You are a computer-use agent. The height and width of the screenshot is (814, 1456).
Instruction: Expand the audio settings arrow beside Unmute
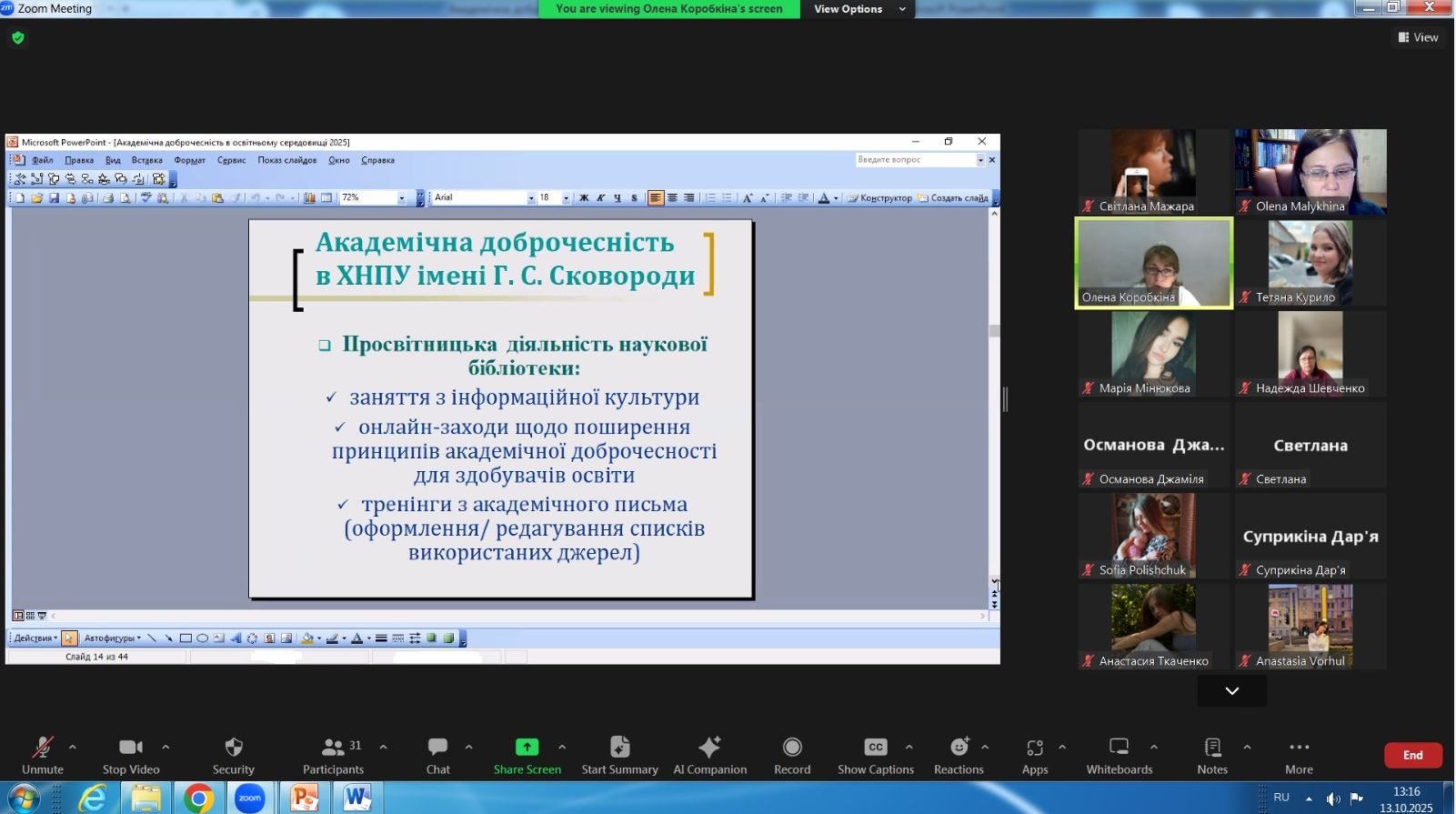[73, 747]
